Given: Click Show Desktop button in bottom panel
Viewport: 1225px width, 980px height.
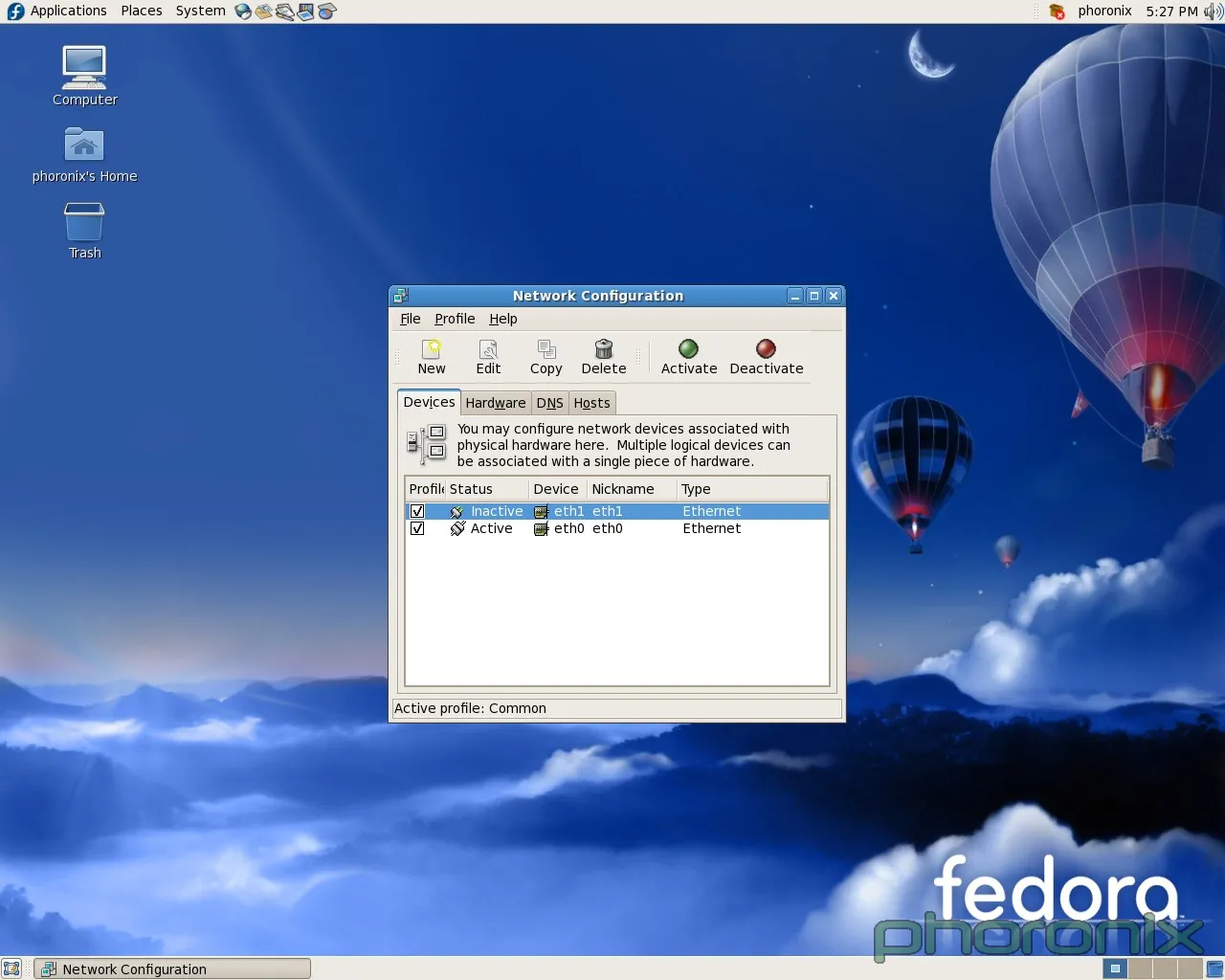Looking at the screenshot, I should click(11, 969).
